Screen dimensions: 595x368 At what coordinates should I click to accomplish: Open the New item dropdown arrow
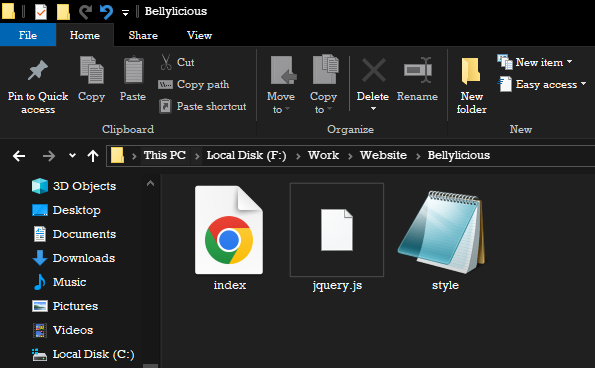click(569, 61)
